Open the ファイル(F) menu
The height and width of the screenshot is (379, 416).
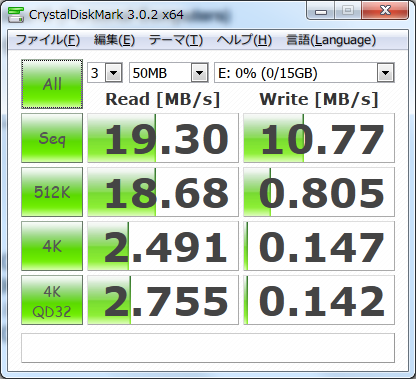tap(48, 40)
